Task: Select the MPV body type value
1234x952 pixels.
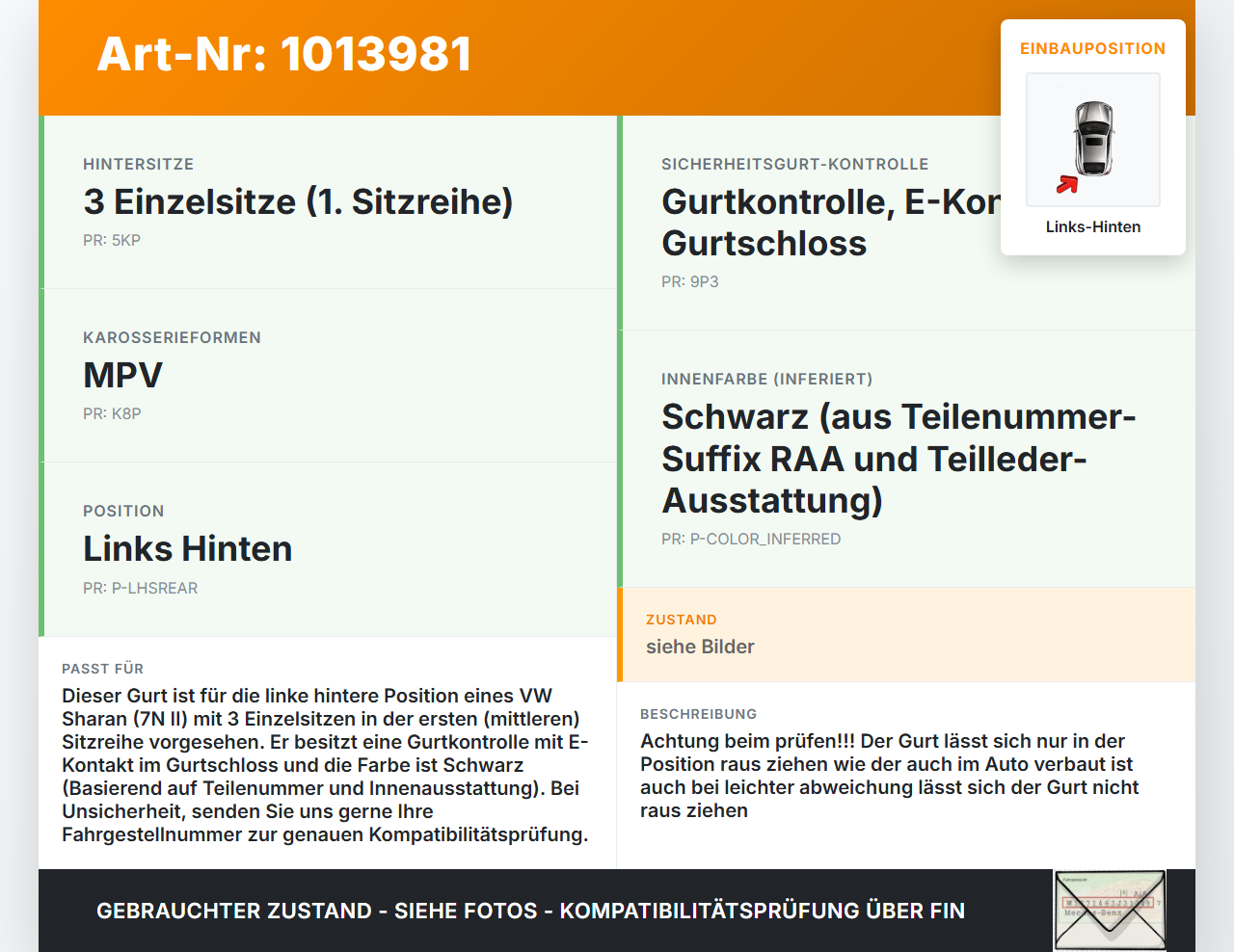Action: (x=122, y=375)
